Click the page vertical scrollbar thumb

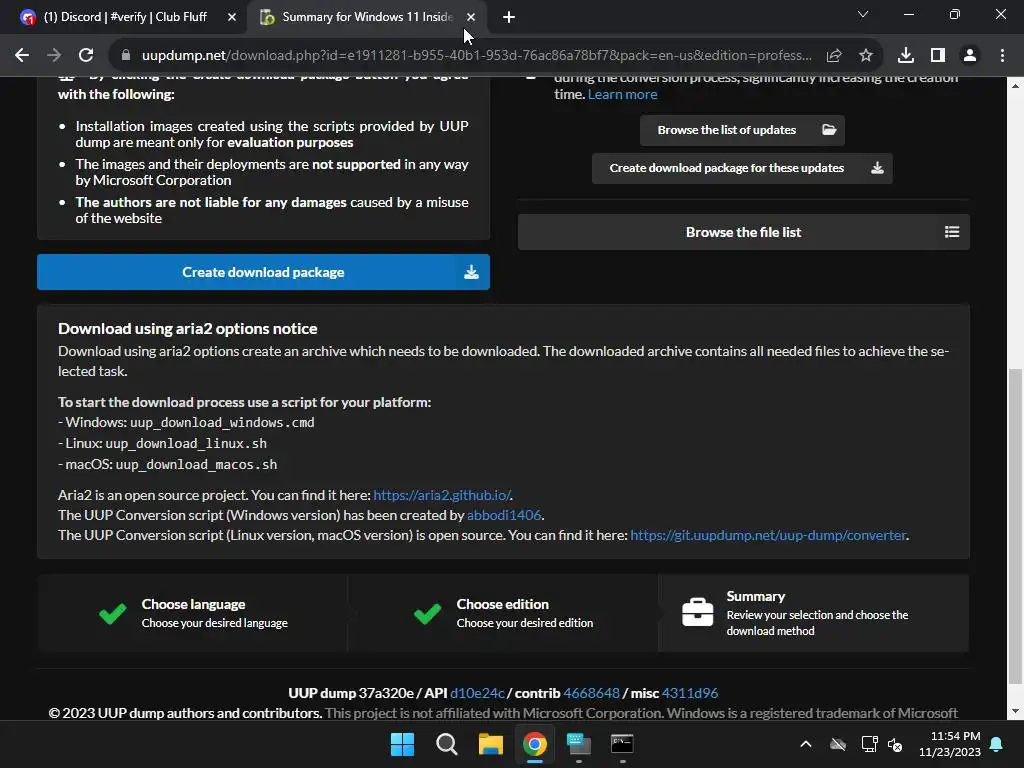click(x=1016, y=526)
